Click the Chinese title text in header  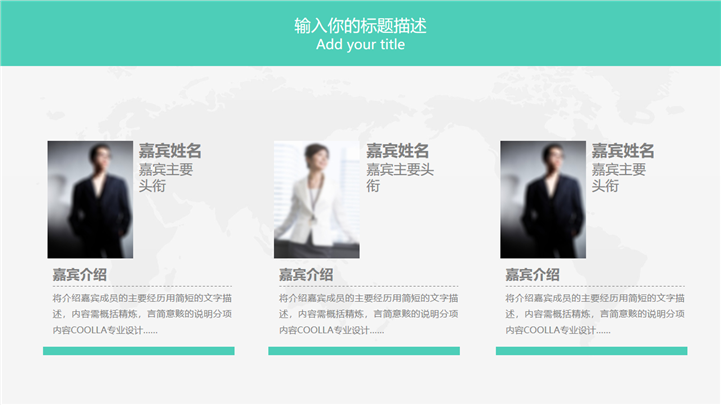click(x=360, y=26)
